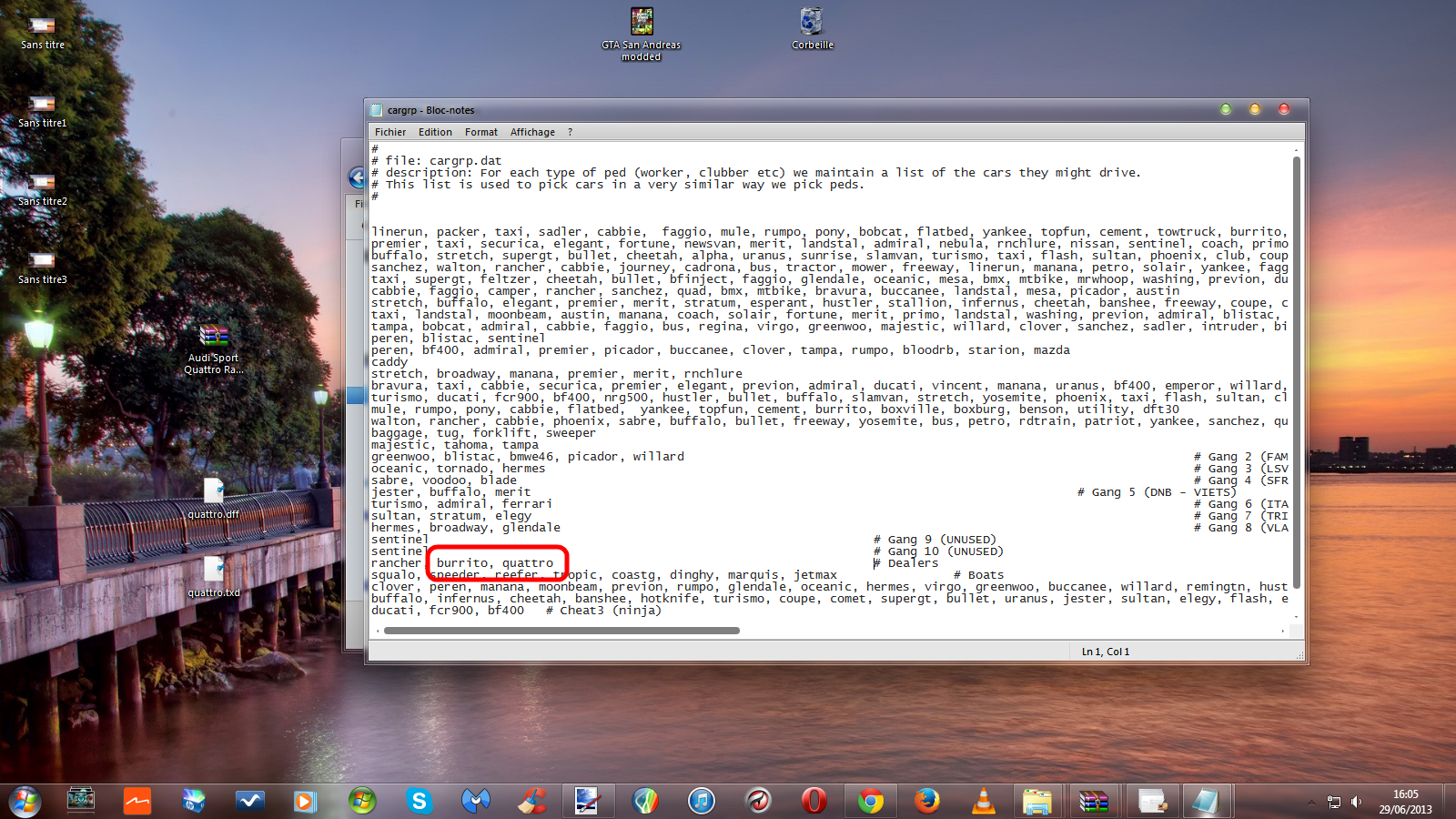Open the Edition menu
This screenshot has width=1456, height=819.
435,132
